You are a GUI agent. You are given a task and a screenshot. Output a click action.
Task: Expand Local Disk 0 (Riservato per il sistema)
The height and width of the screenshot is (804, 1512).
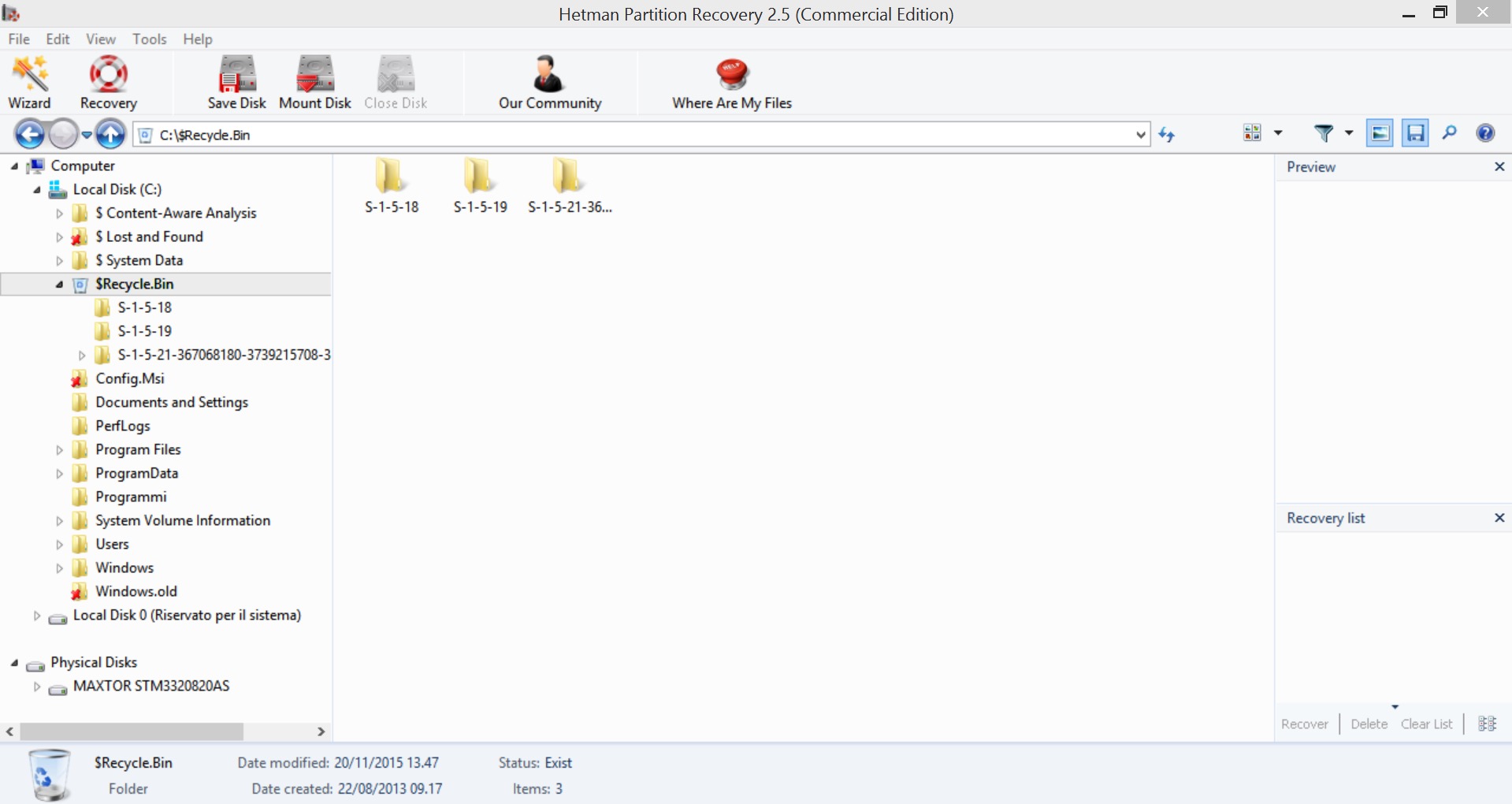pos(36,615)
